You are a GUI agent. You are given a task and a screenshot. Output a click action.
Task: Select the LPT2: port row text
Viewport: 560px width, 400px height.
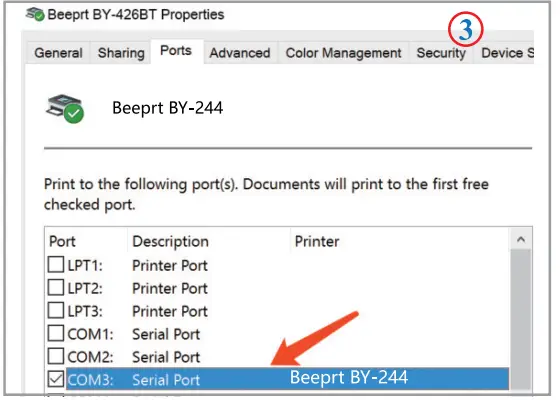85,289
